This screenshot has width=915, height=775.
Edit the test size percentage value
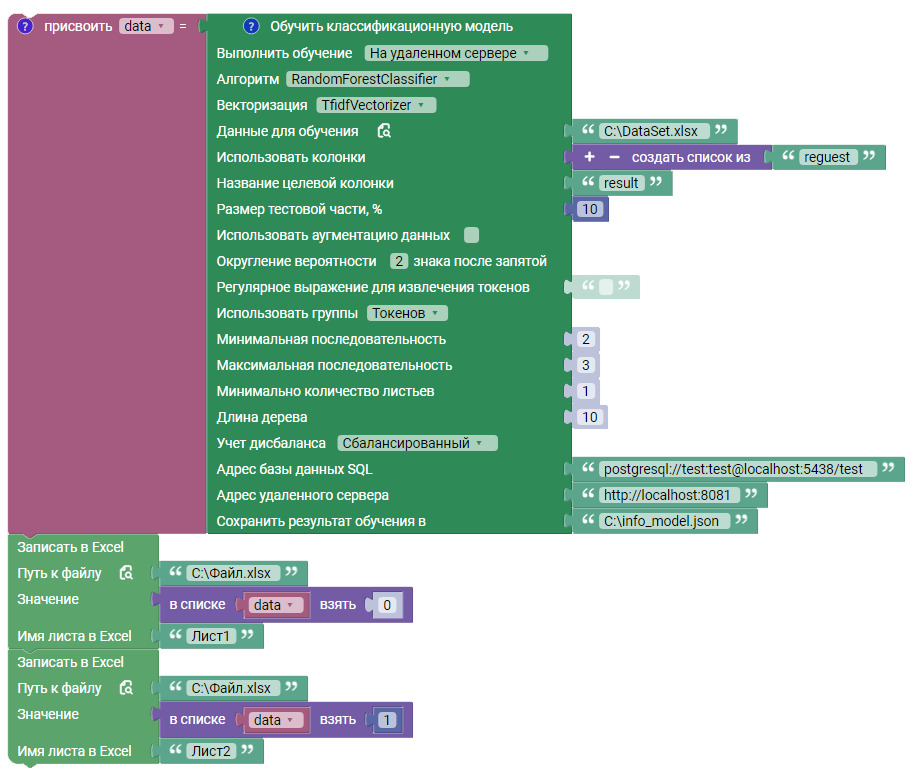tap(590, 210)
